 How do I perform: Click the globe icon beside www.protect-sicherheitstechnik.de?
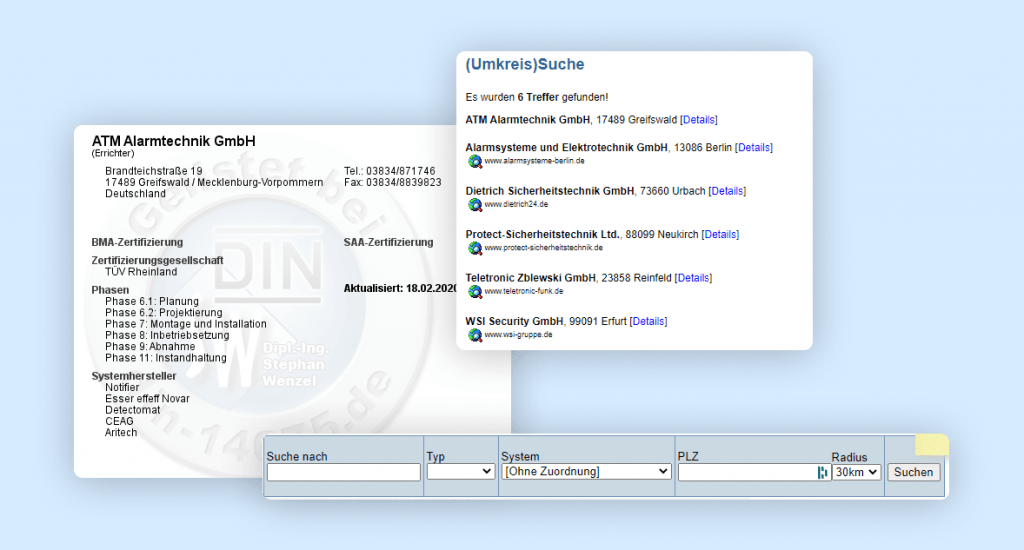pos(475,248)
